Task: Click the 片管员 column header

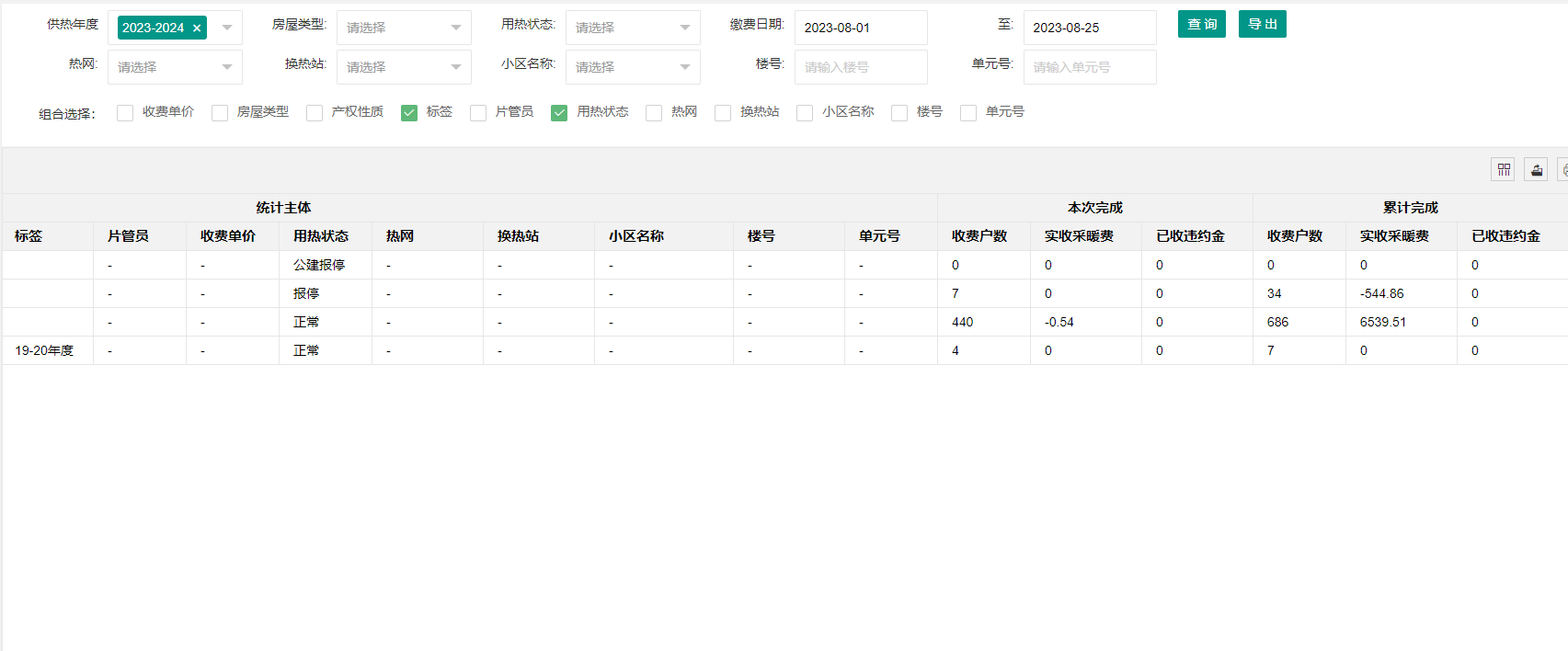Action: [140, 236]
